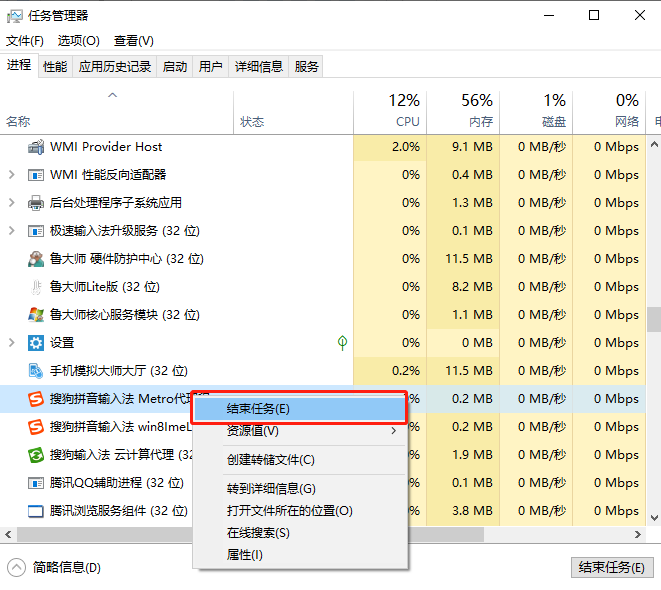Switch to the 应用历史记录 tab
Viewport: 661px width, 590px height.
pyautogui.click(x=115, y=67)
